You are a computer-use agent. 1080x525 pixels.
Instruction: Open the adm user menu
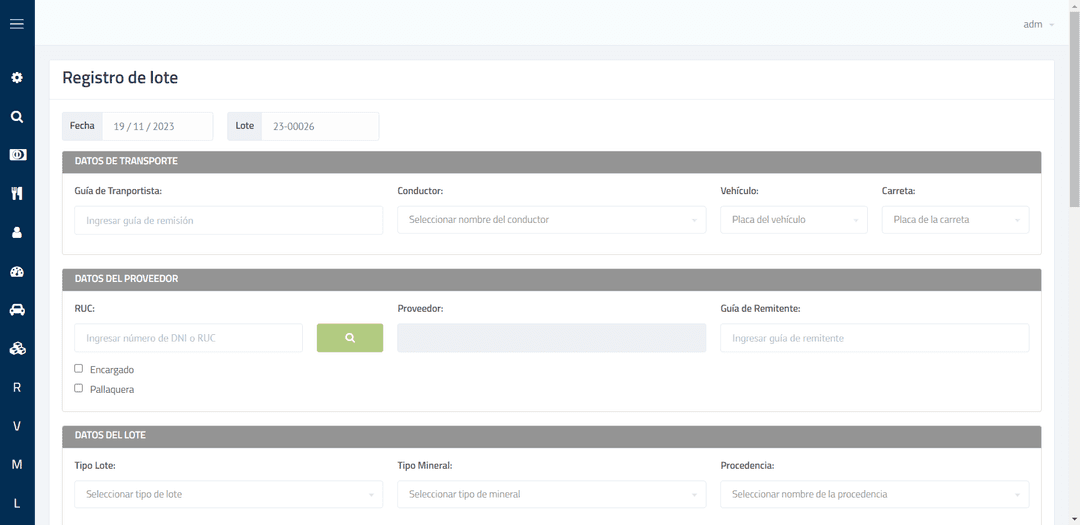pos(1038,24)
